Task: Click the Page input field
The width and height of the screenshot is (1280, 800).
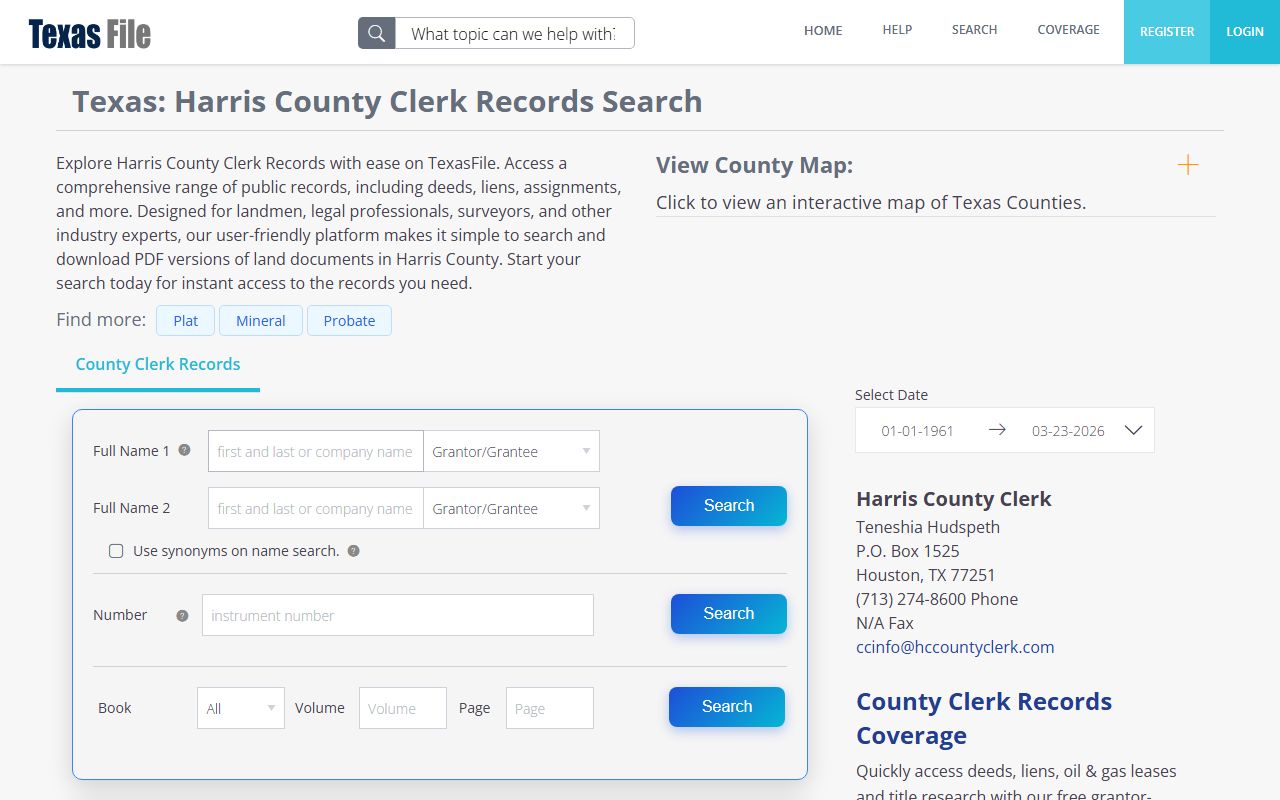Action: click(x=550, y=708)
